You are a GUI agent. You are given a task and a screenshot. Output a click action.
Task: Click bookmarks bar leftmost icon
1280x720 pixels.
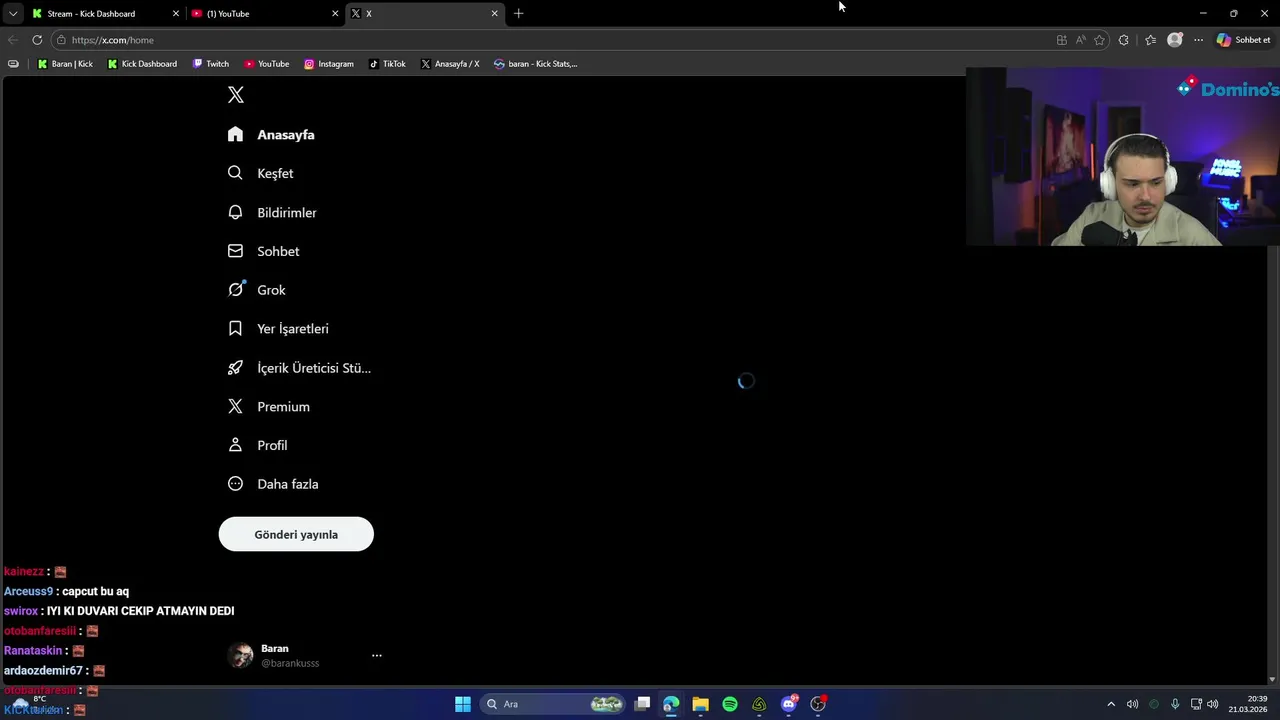(13, 64)
